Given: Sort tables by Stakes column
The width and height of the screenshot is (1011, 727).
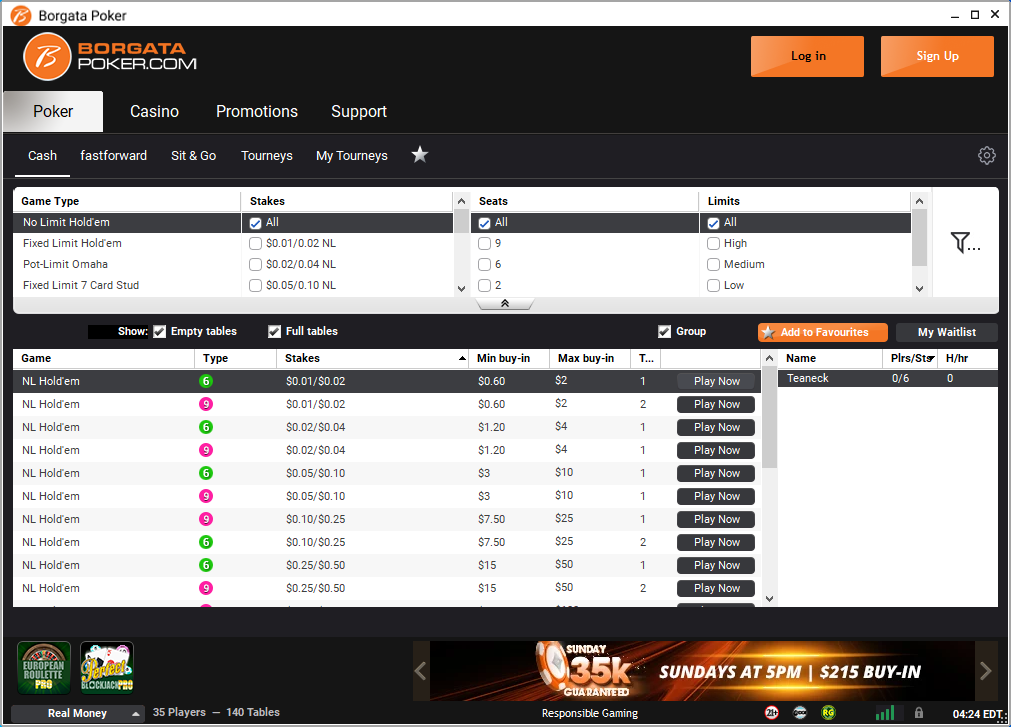Looking at the screenshot, I should [373, 358].
